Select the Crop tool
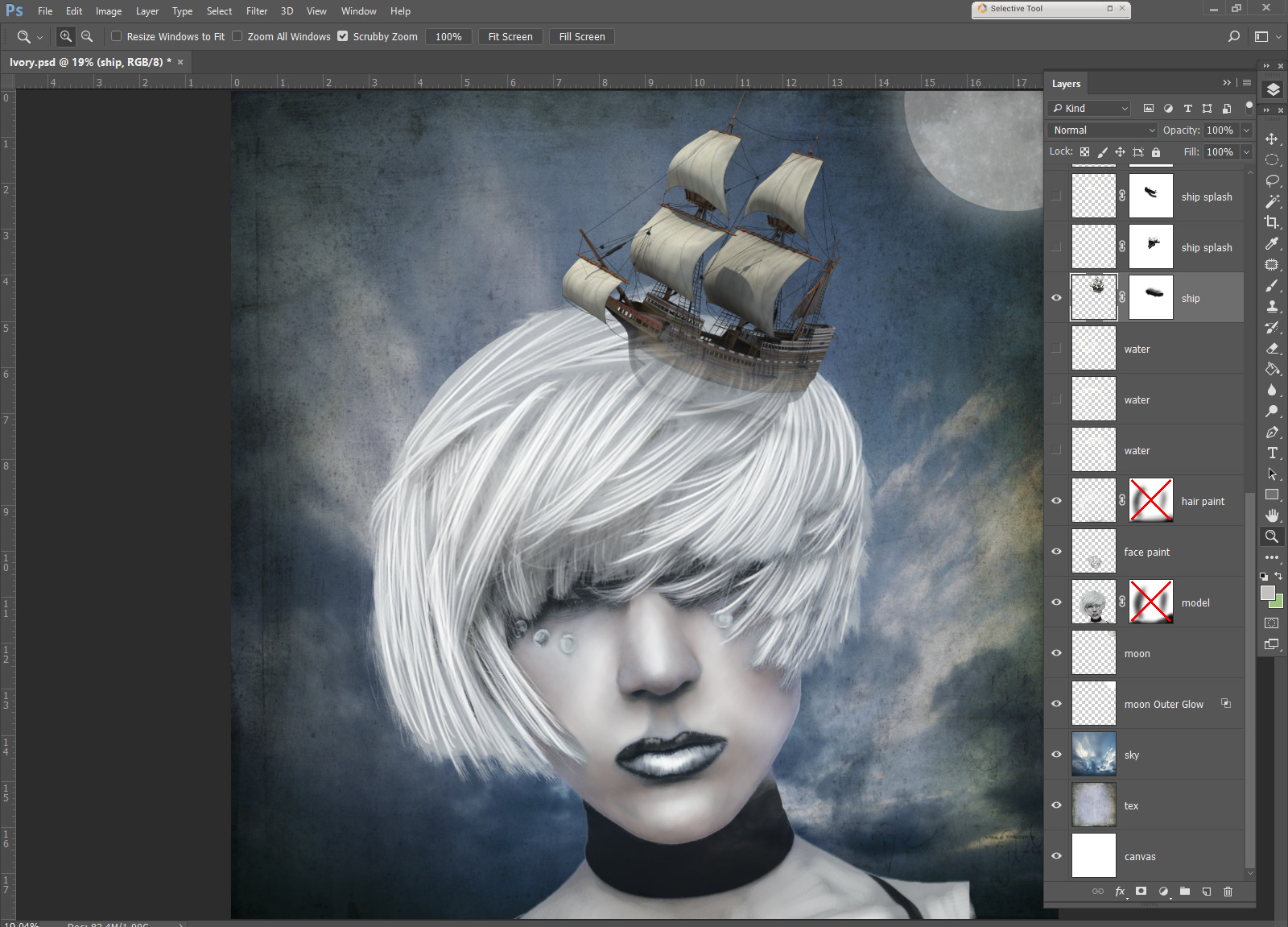 (1272, 222)
